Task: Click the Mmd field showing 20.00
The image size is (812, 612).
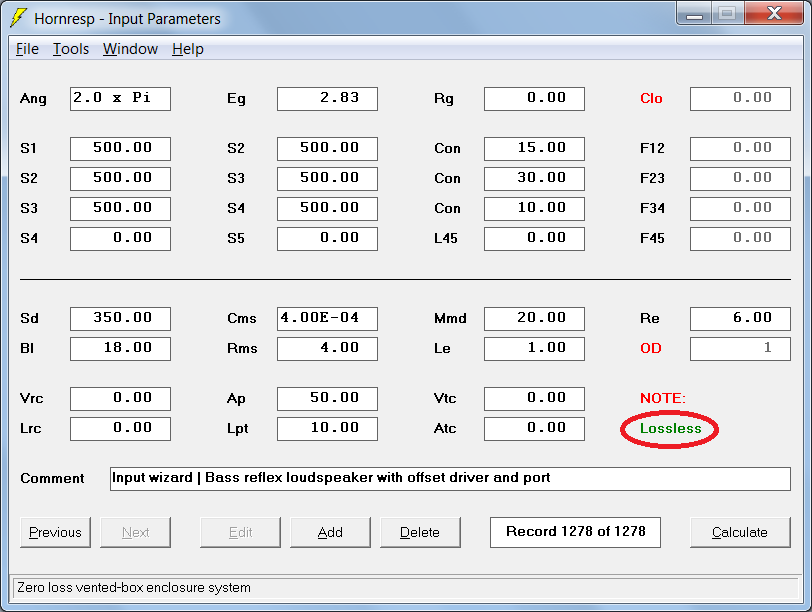Action: (534, 319)
